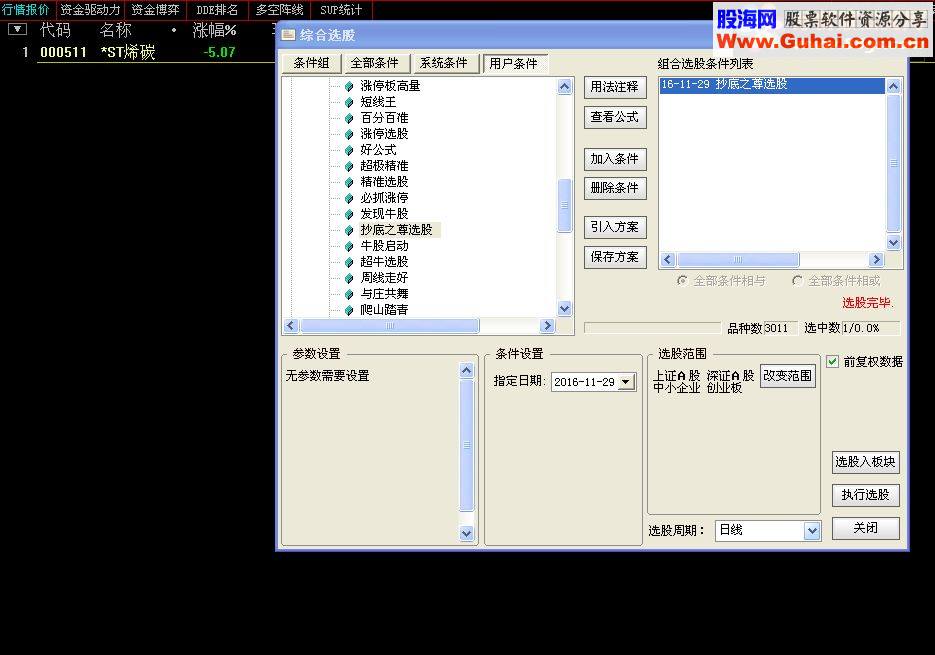Click the diamond icon beside 周线走好
Viewport: 935px width, 655px height.
pyautogui.click(x=349, y=278)
